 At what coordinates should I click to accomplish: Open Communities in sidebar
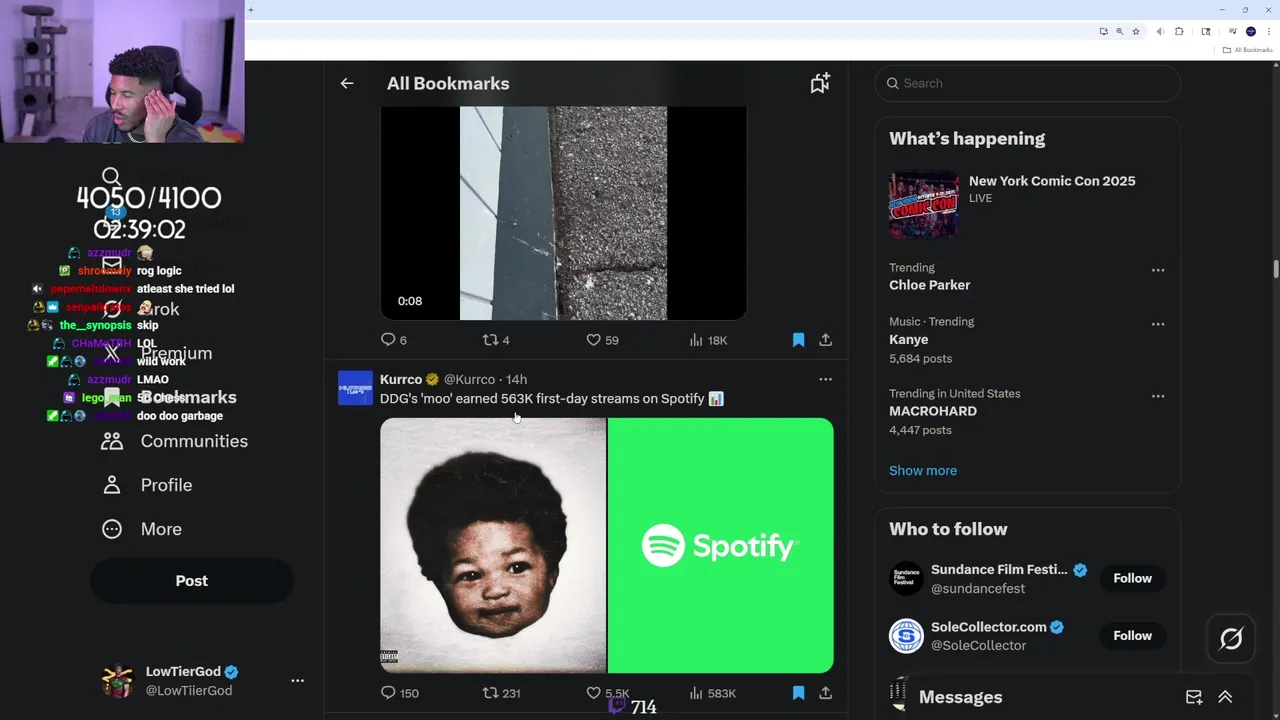click(174, 441)
